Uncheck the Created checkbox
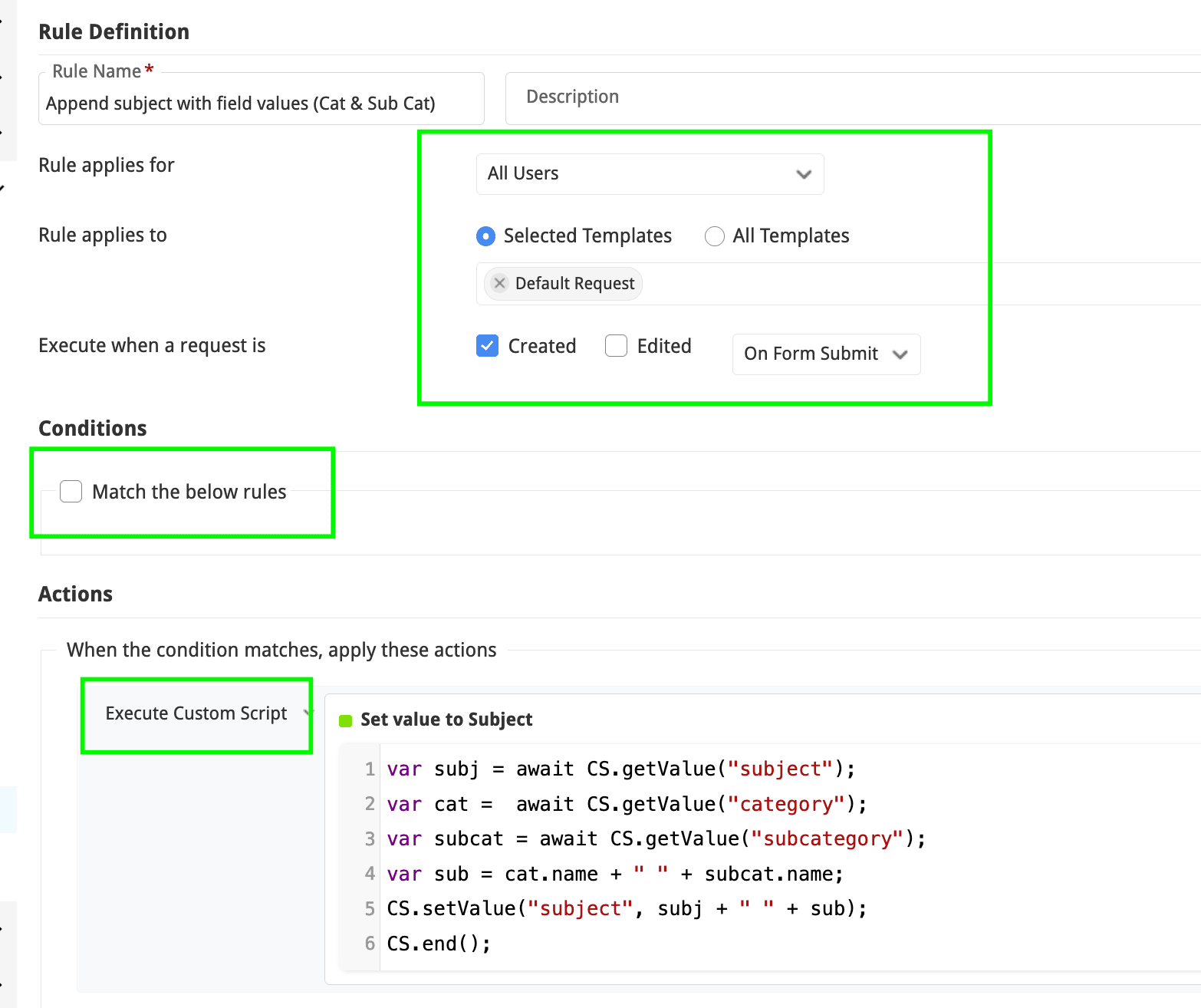This screenshot has height=1008, width=1201. (x=487, y=346)
